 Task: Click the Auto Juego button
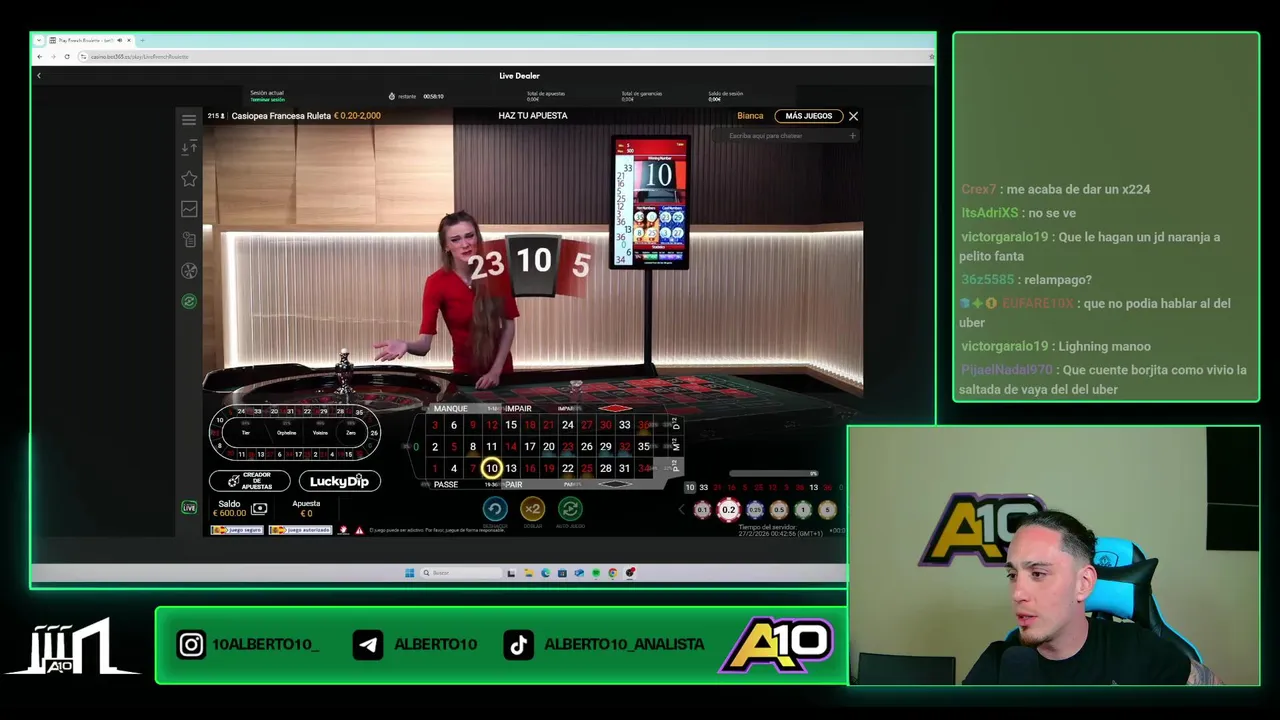(570, 509)
